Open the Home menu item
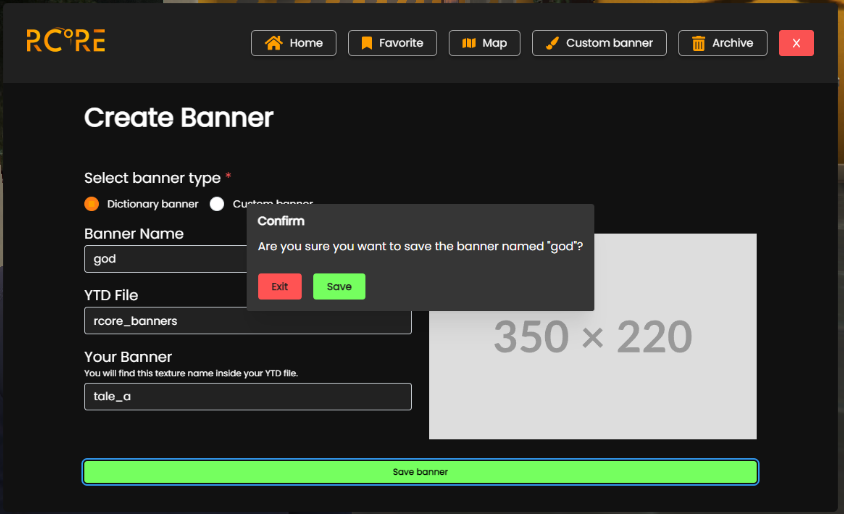 tap(306, 43)
